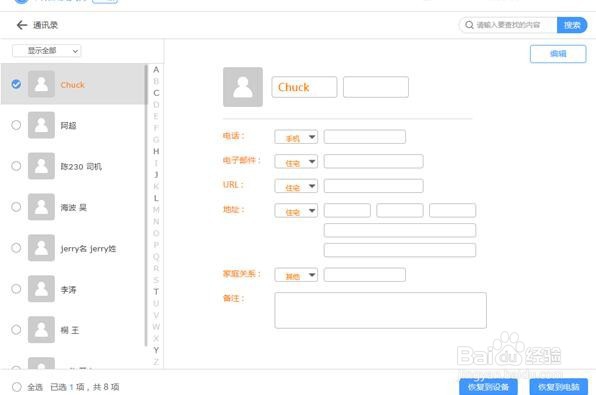This screenshot has width=596, height=395.
Task: Click the 搜索 search button
Action: pyautogui.click(x=572, y=25)
